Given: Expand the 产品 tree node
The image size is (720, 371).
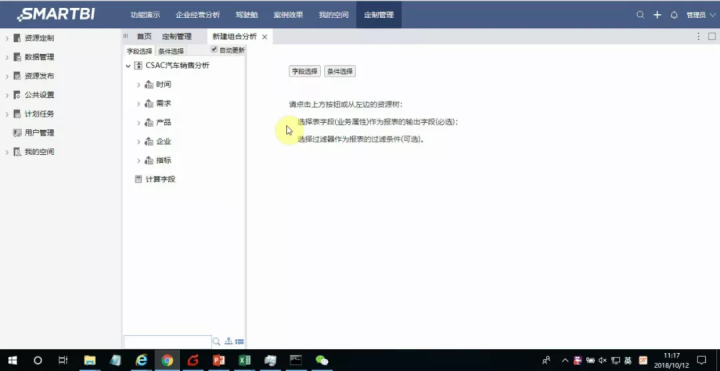Looking at the screenshot, I should coord(138,123).
